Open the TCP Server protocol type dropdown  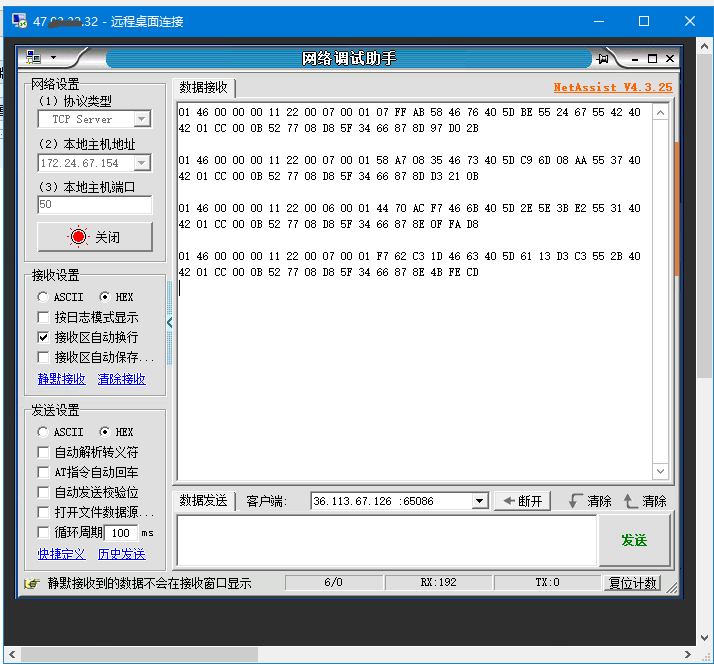coord(142,119)
